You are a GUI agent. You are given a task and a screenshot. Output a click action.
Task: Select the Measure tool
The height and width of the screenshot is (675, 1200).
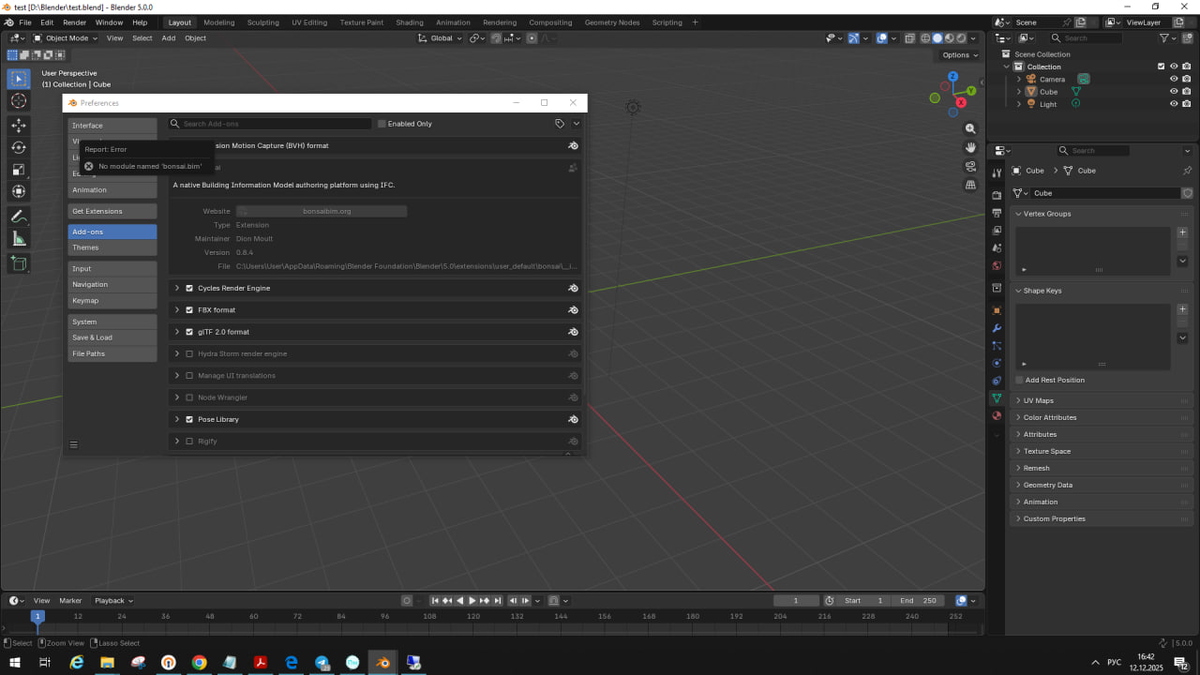19,238
